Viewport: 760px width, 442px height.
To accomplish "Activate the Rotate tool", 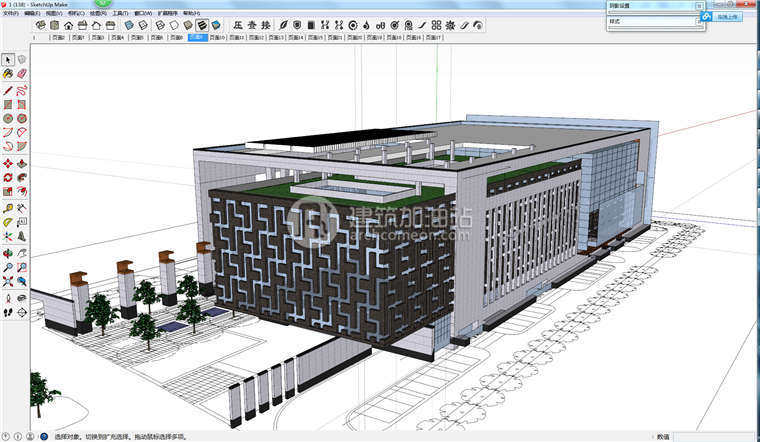I will coord(8,178).
